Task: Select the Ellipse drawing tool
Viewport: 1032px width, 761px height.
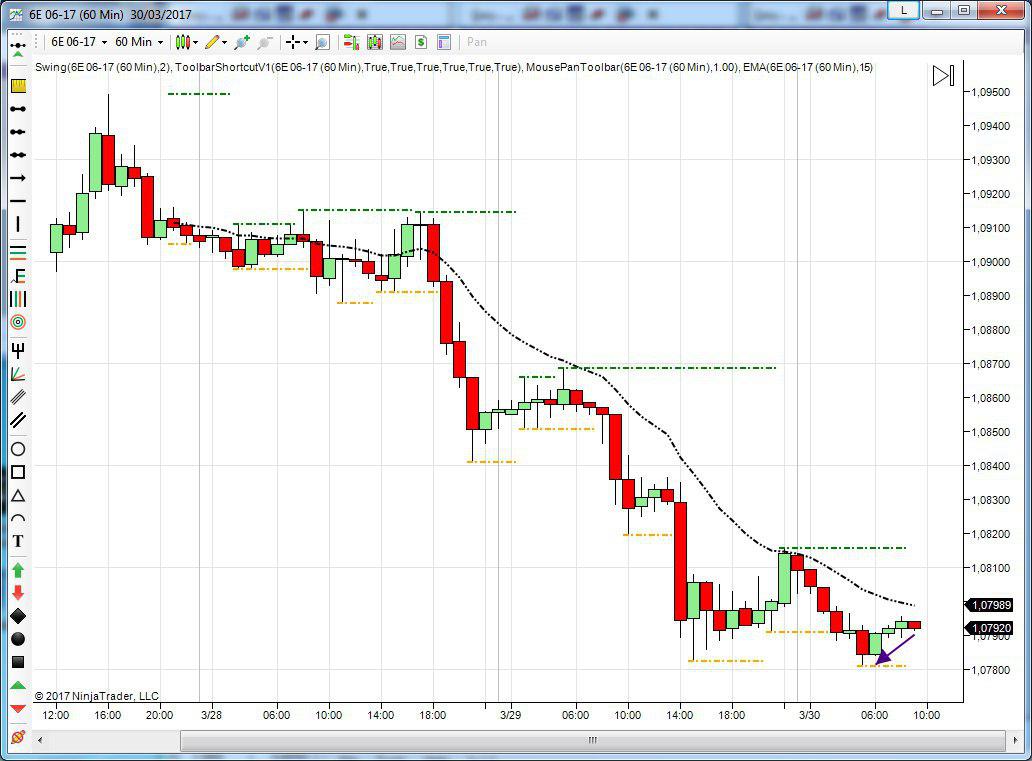Action: (18, 449)
